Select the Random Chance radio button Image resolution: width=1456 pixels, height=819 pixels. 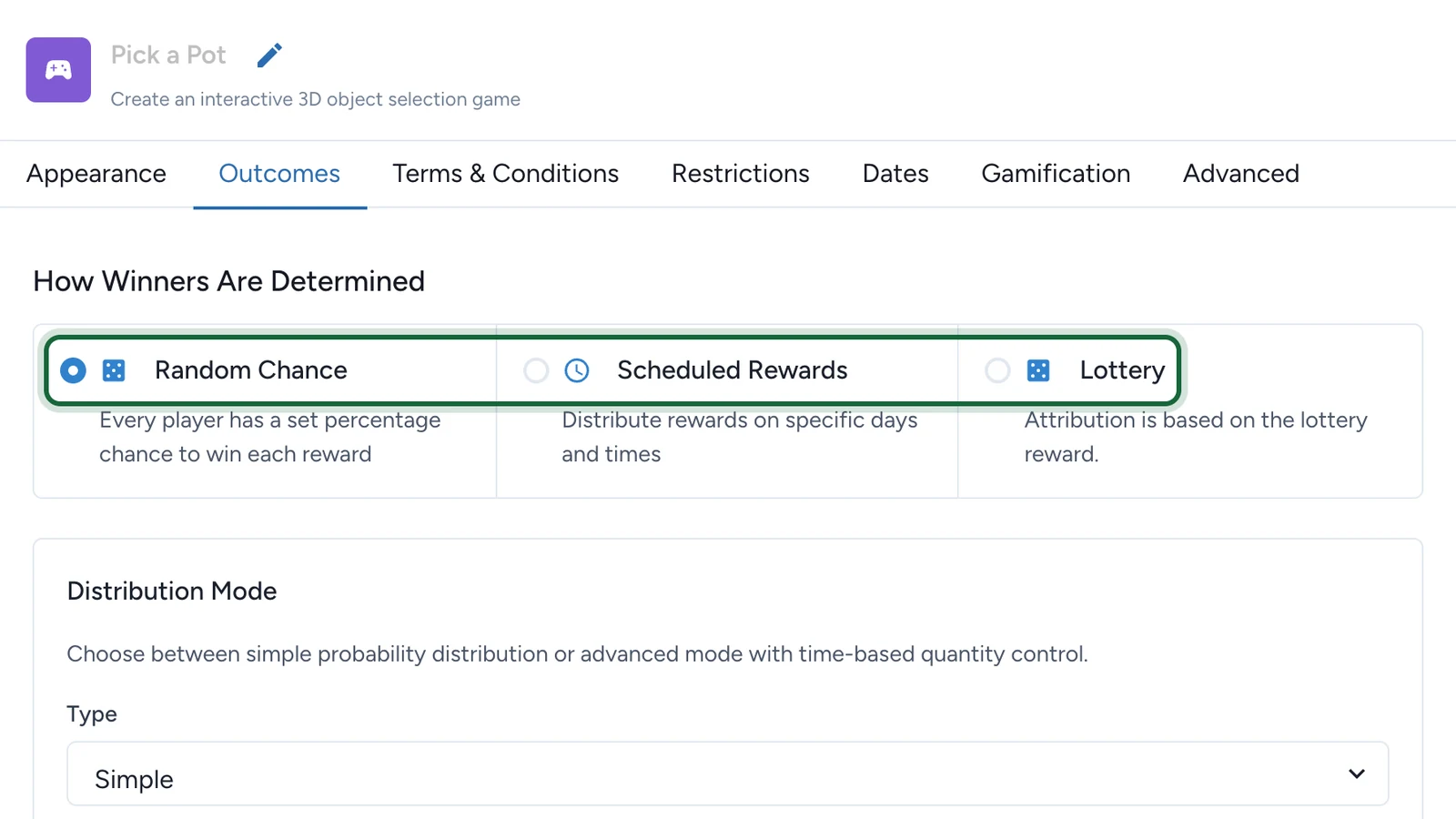coord(73,370)
